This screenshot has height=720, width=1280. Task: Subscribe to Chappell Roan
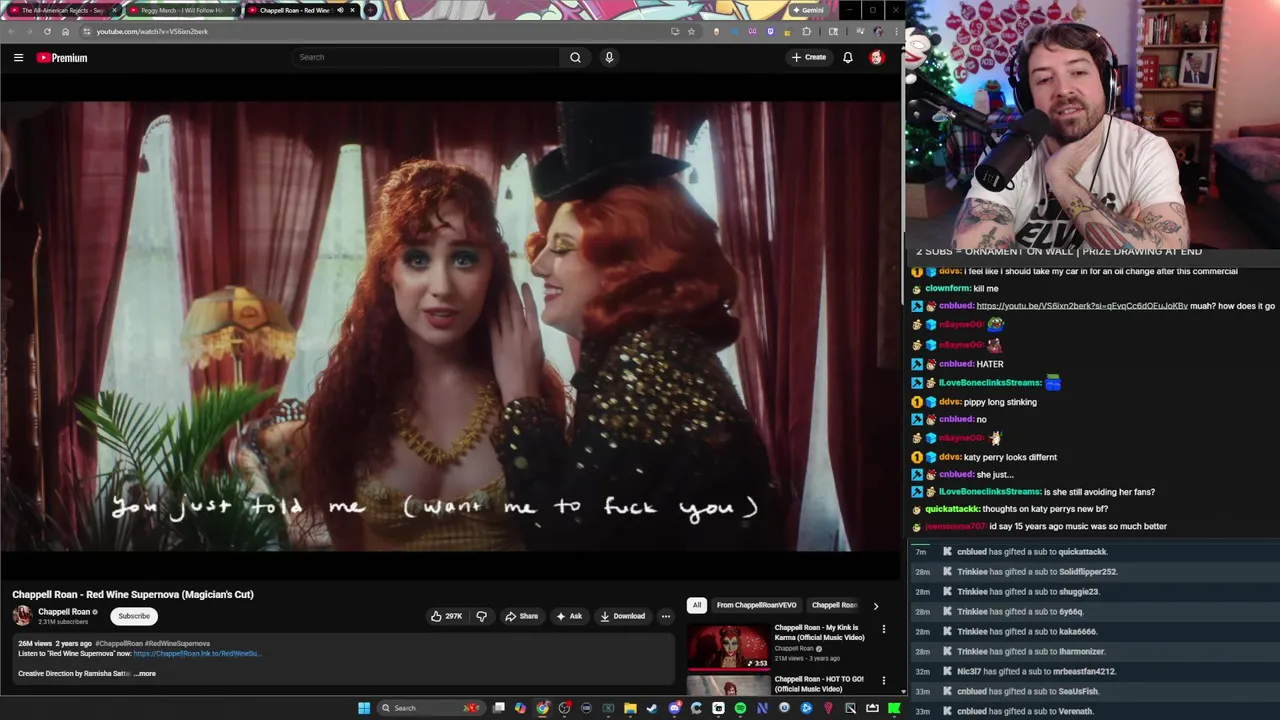pos(134,616)
